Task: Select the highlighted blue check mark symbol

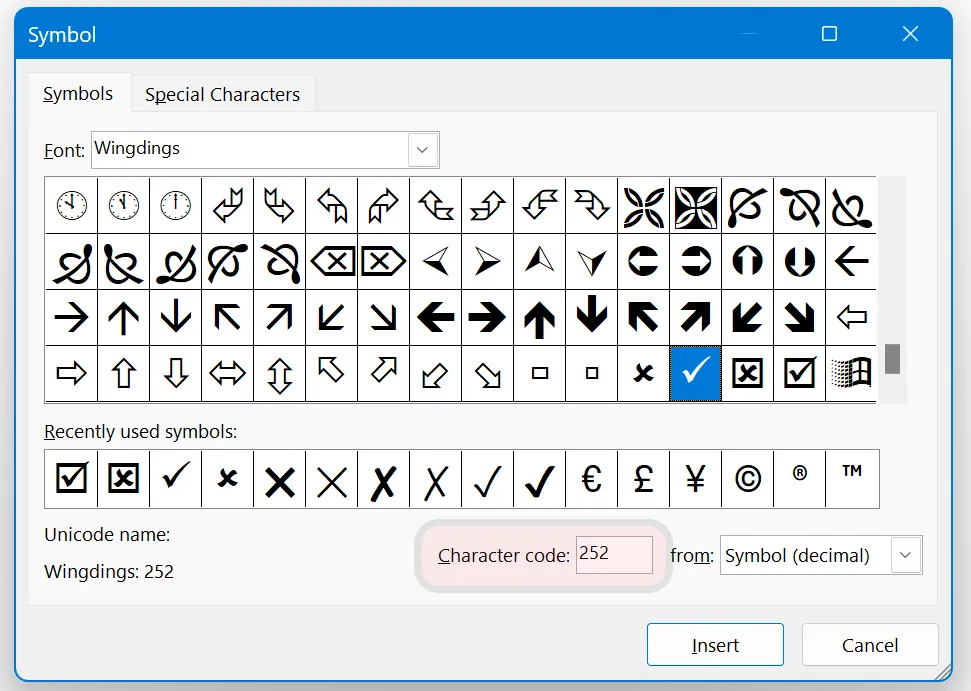Action: click(695, 373)
